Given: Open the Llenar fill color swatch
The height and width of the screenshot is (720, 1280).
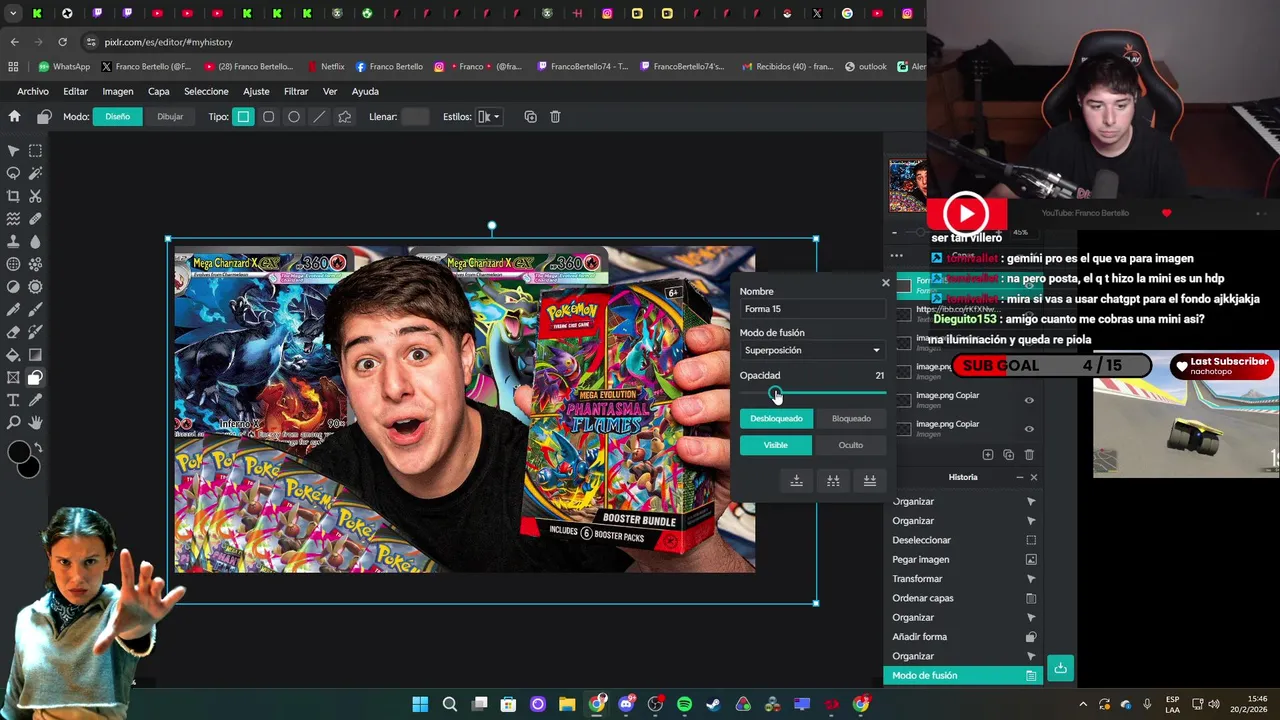Looking at the screenshot, I should (x=414, y=116).
